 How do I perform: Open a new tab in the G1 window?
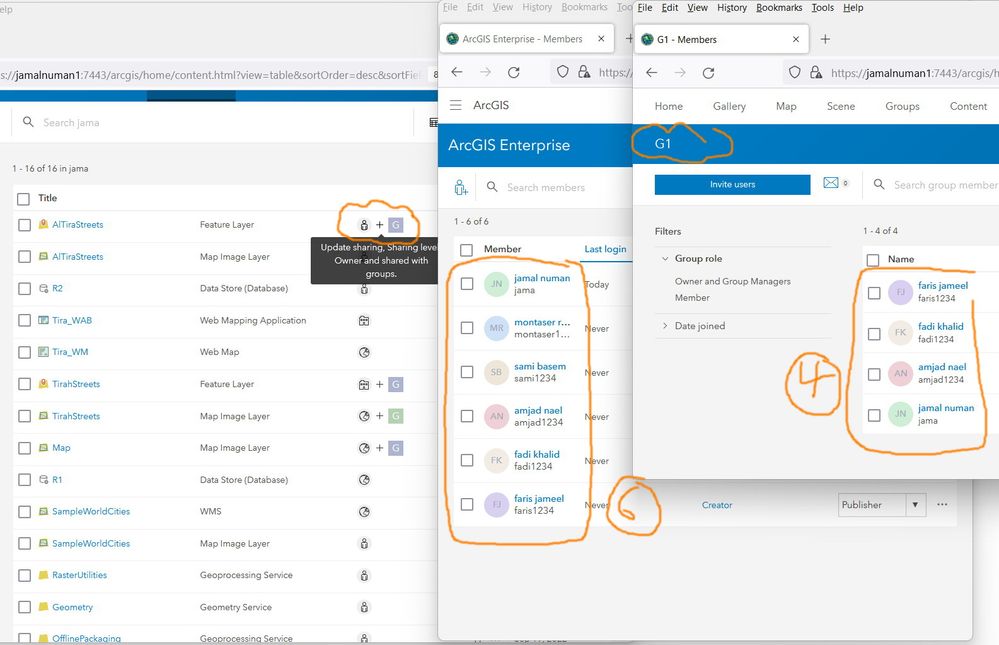pyautogui.click(x=825, y=40)
